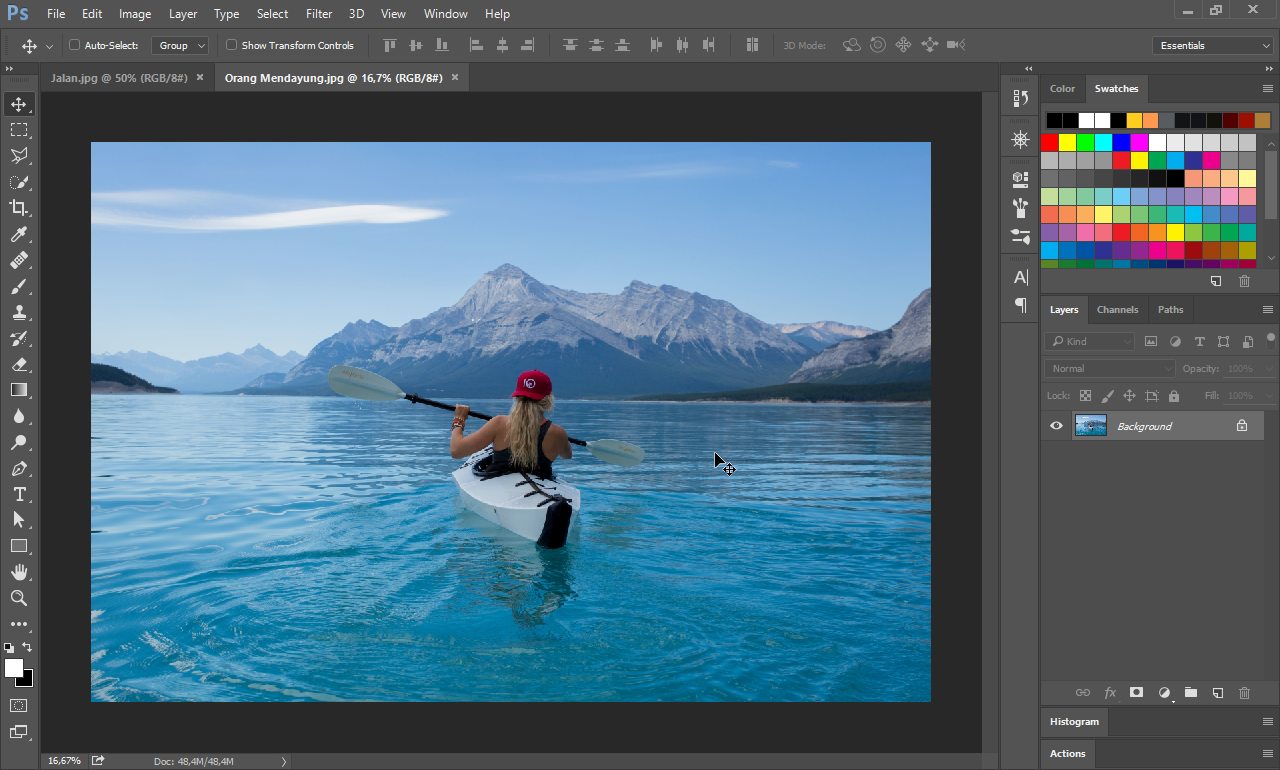Open the Character panel icon
Viewport: 1280px width, 770px height.
pyautogui.click(x=1020, y=277)
